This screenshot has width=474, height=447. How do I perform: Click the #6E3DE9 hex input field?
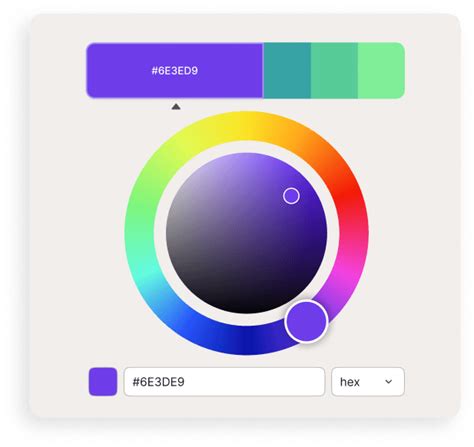point(224,382)
